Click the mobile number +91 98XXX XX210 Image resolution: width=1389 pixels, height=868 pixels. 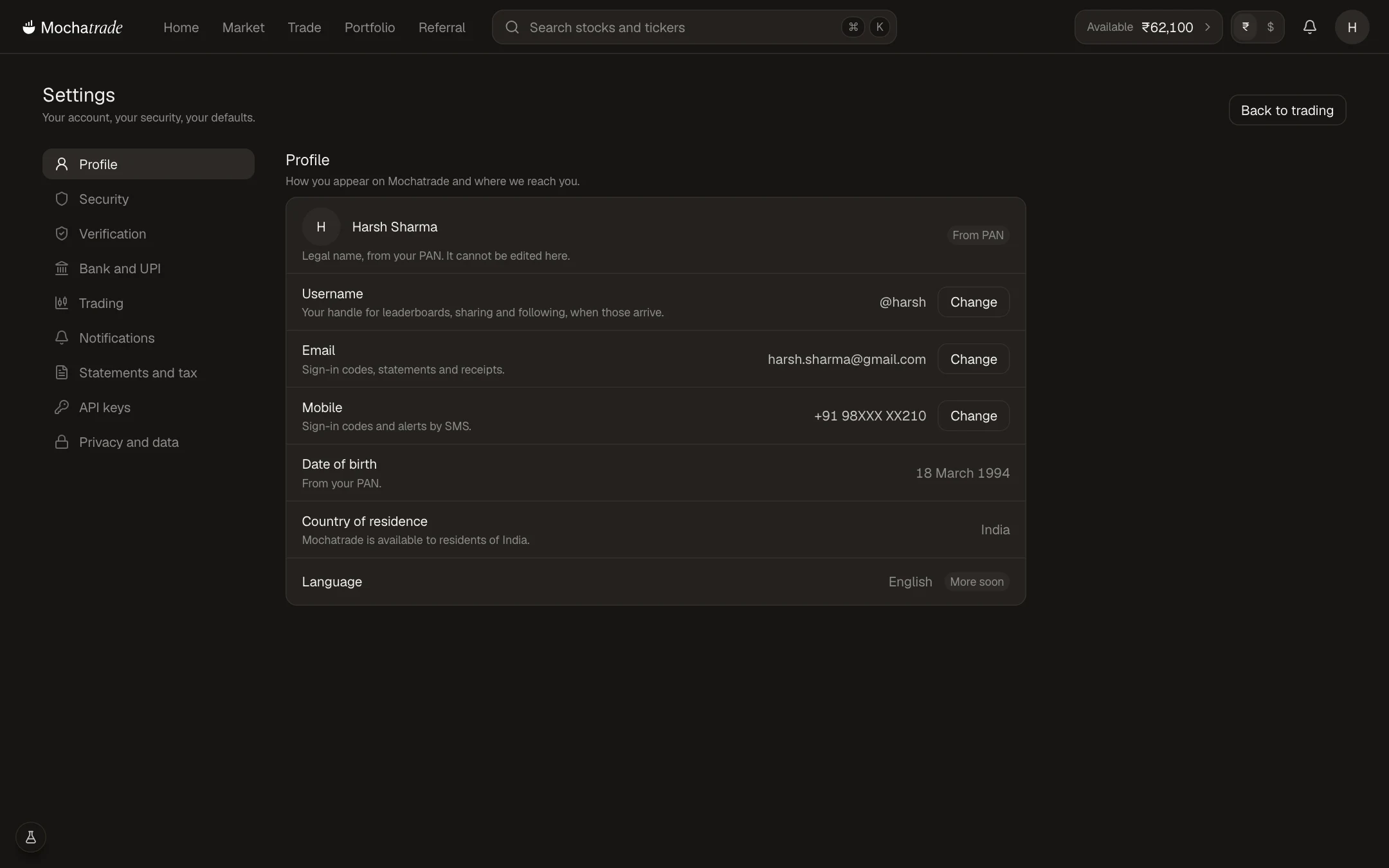[870, 415]
